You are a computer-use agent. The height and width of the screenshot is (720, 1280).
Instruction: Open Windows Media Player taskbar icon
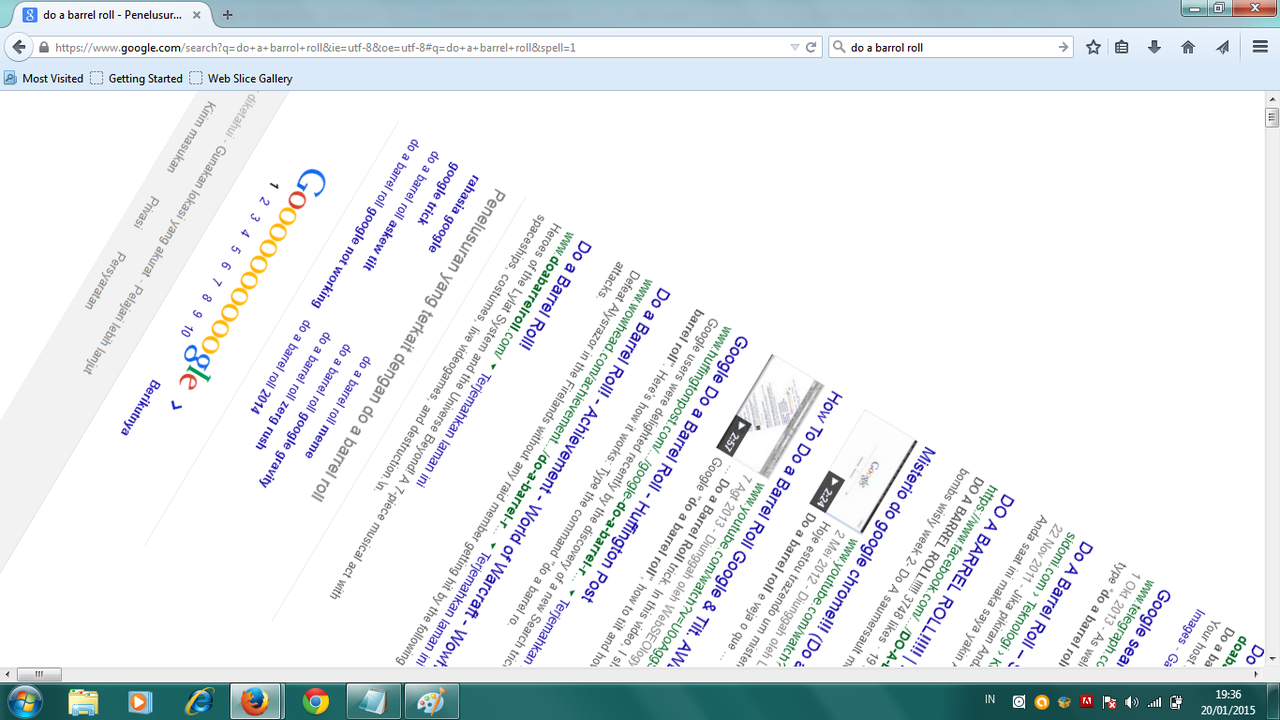tap(141, 702)
